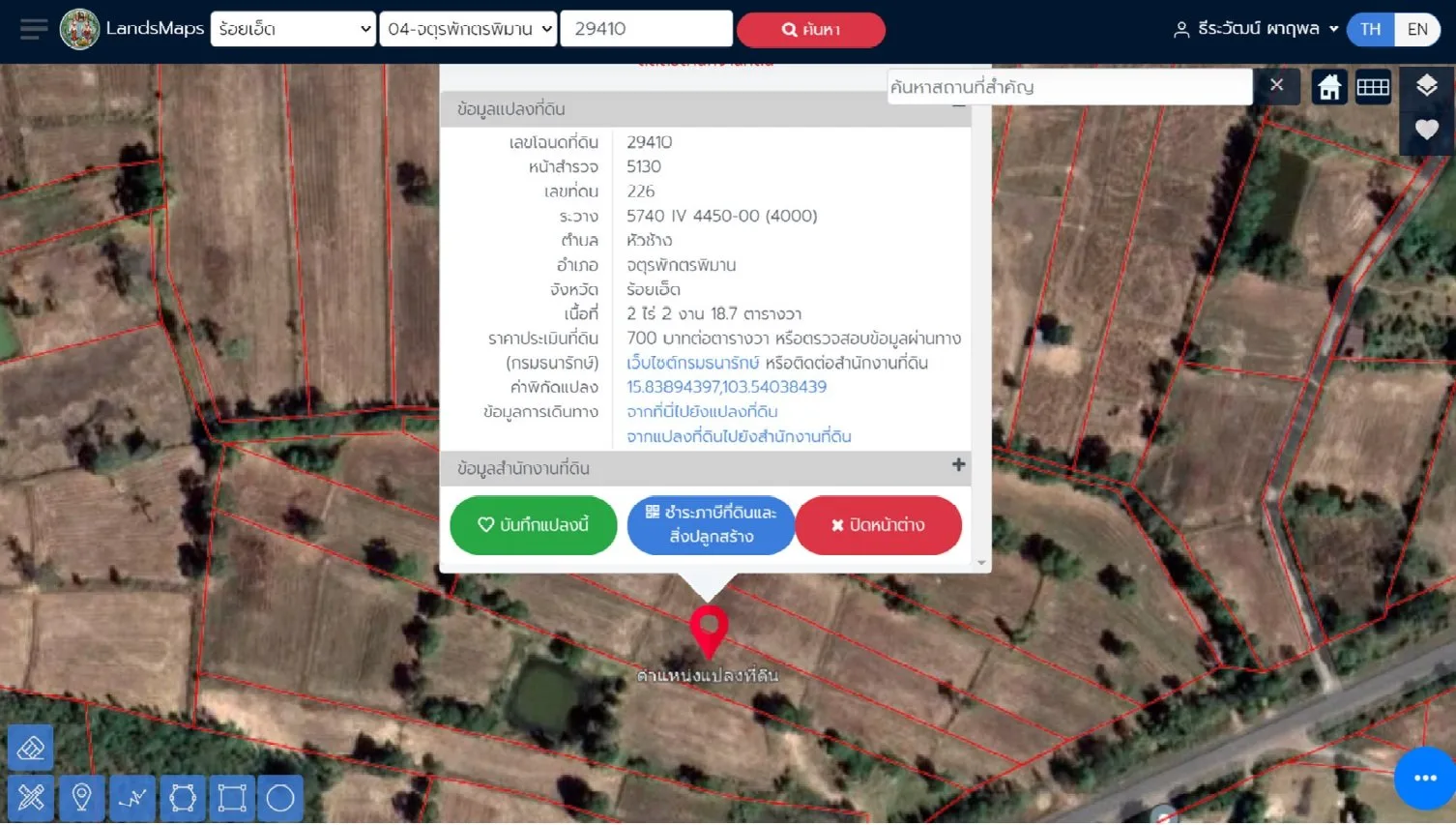Select the place marker pin tool
The height and width of the screenshot is (825, 1456).
81,798
